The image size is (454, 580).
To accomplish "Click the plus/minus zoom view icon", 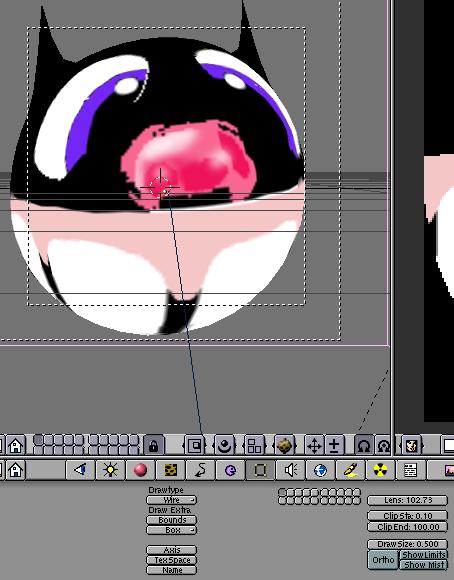I will pos(334,445).
